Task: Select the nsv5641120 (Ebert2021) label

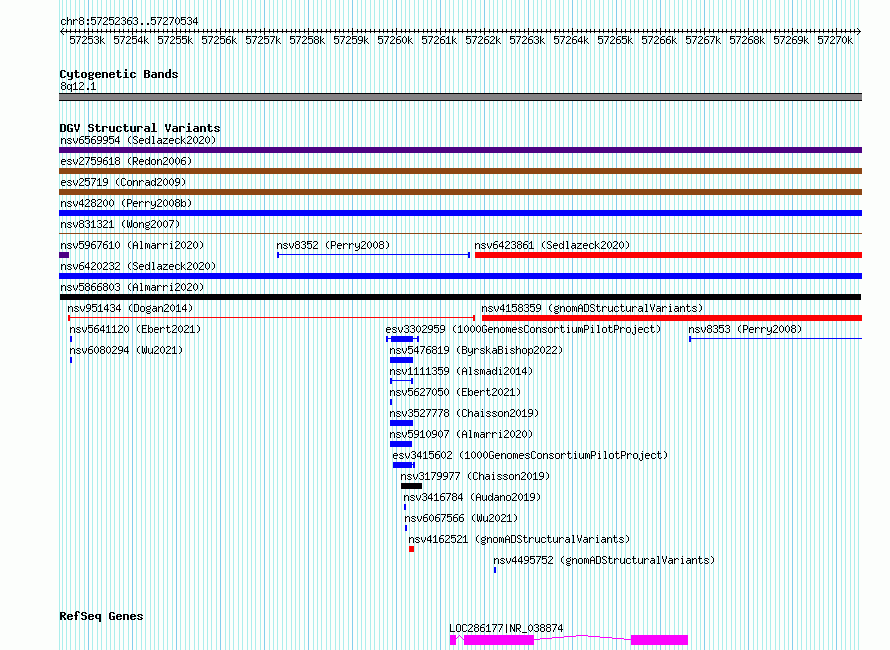Action: pyautogui.click(x=135, y=329)
